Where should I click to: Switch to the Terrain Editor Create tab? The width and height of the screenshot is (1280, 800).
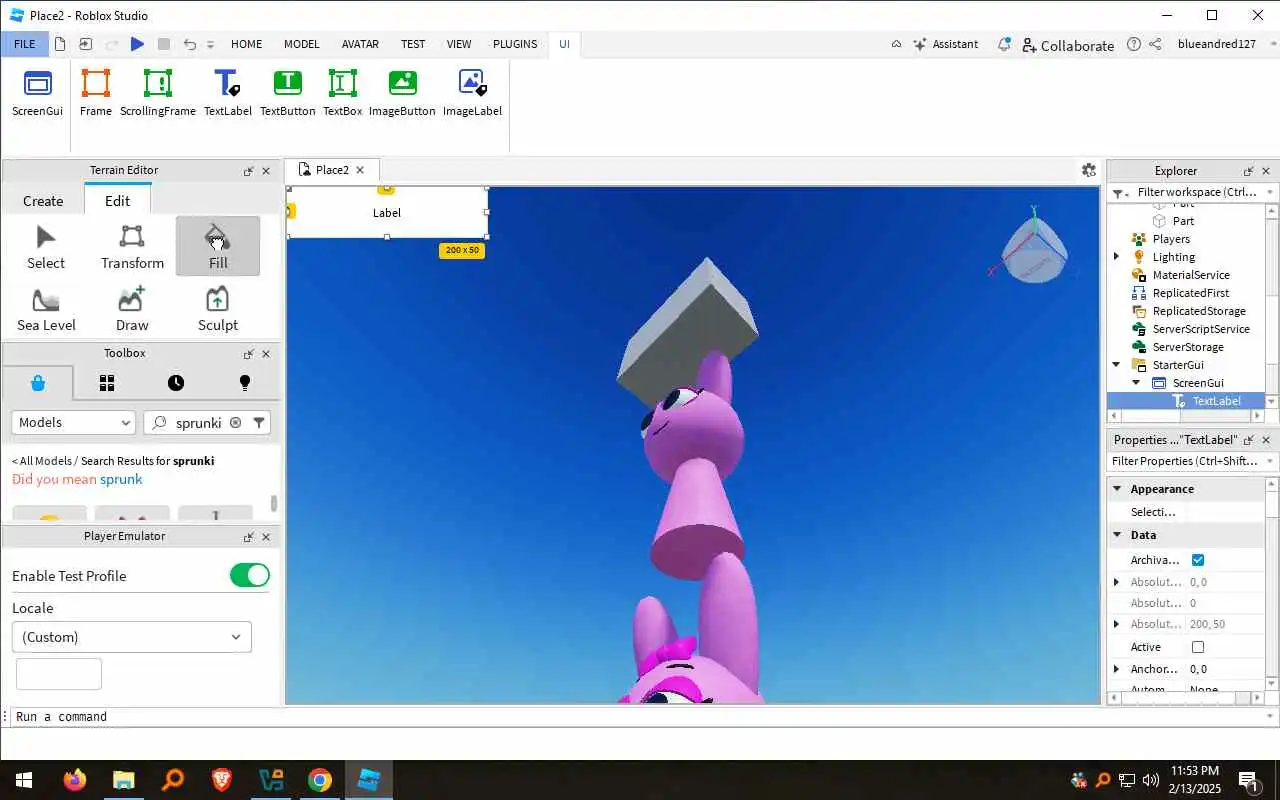tap(43, 201)
